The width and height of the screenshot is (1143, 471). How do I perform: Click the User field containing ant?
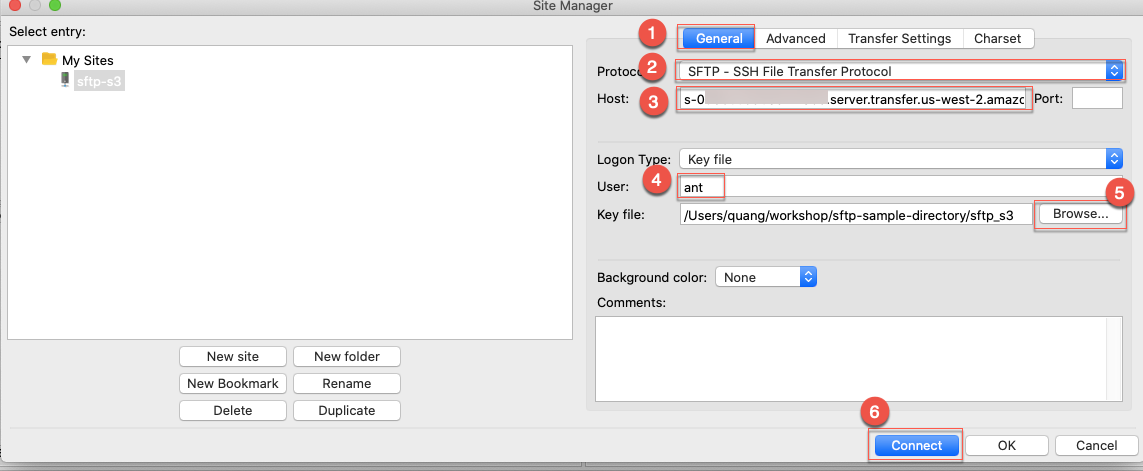(x=900, y=187)
